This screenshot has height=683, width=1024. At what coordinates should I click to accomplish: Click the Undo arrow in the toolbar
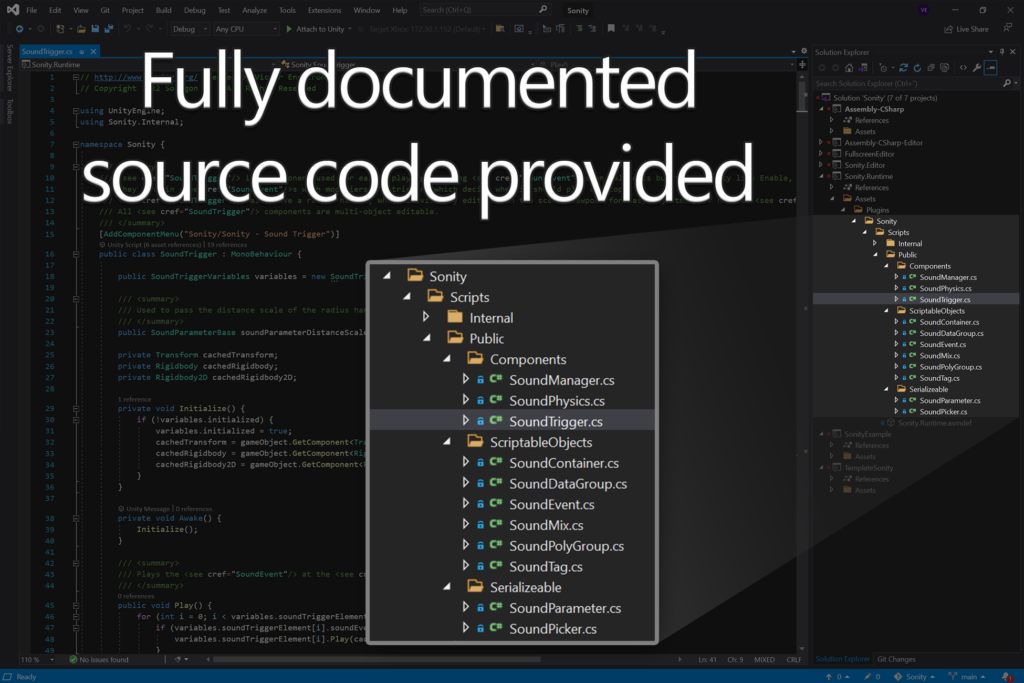tap(127, 29)
